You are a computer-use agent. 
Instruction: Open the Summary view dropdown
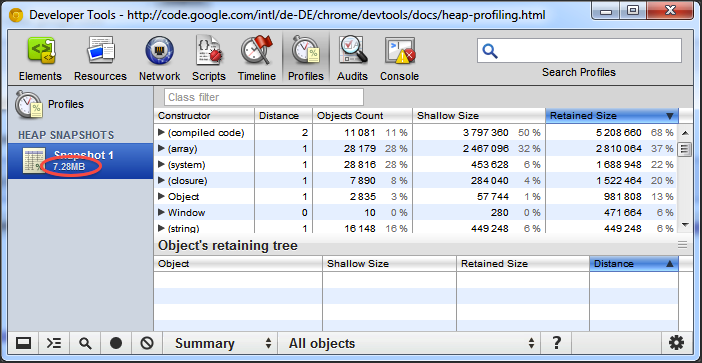tap(220, 343)
